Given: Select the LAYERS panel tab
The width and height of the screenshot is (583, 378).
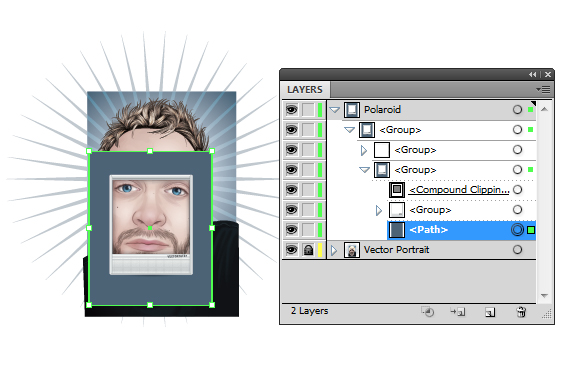Looking at the screenshot, I should point(305,90).
